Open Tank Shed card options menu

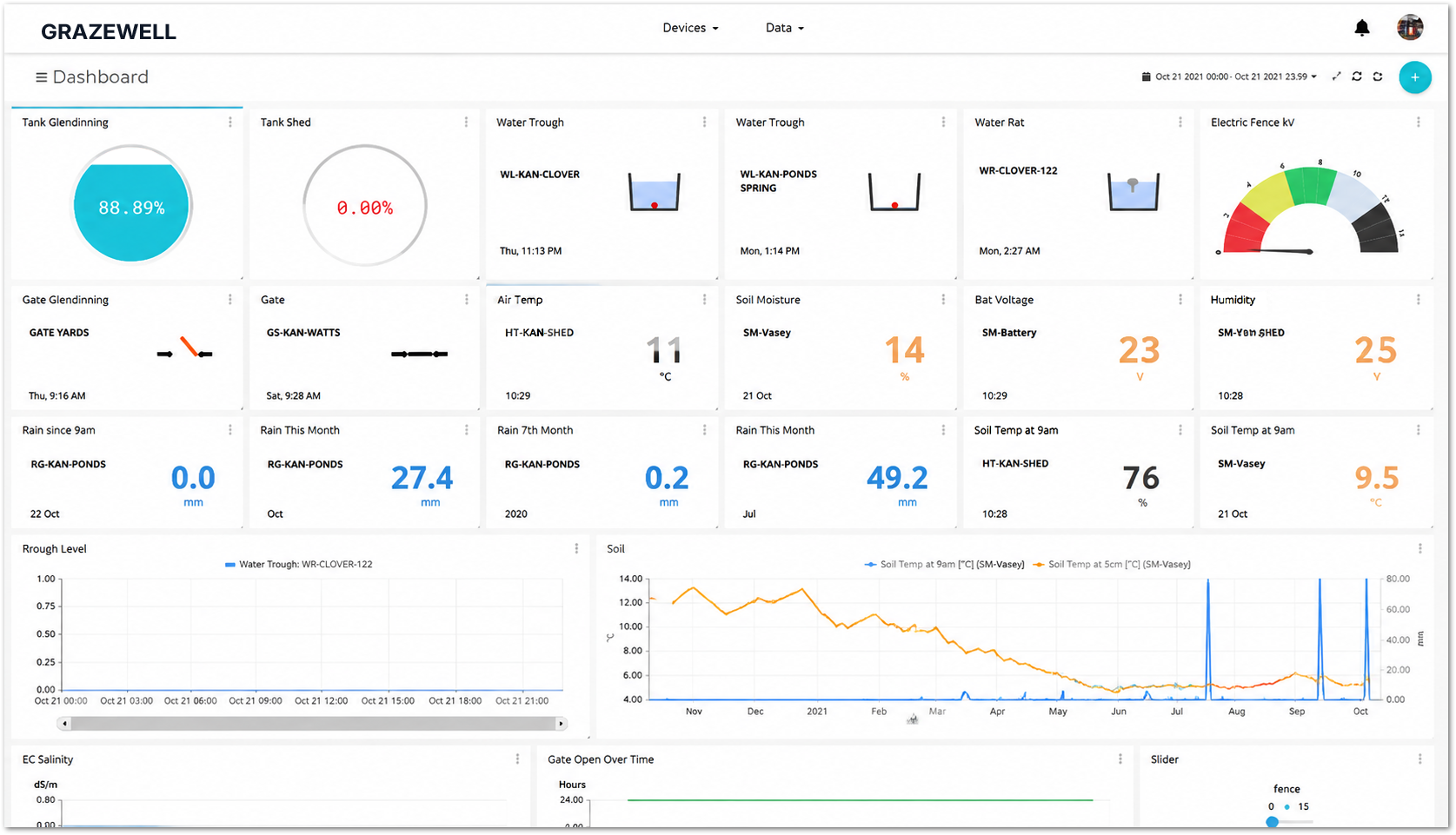[x=467, y=123]
